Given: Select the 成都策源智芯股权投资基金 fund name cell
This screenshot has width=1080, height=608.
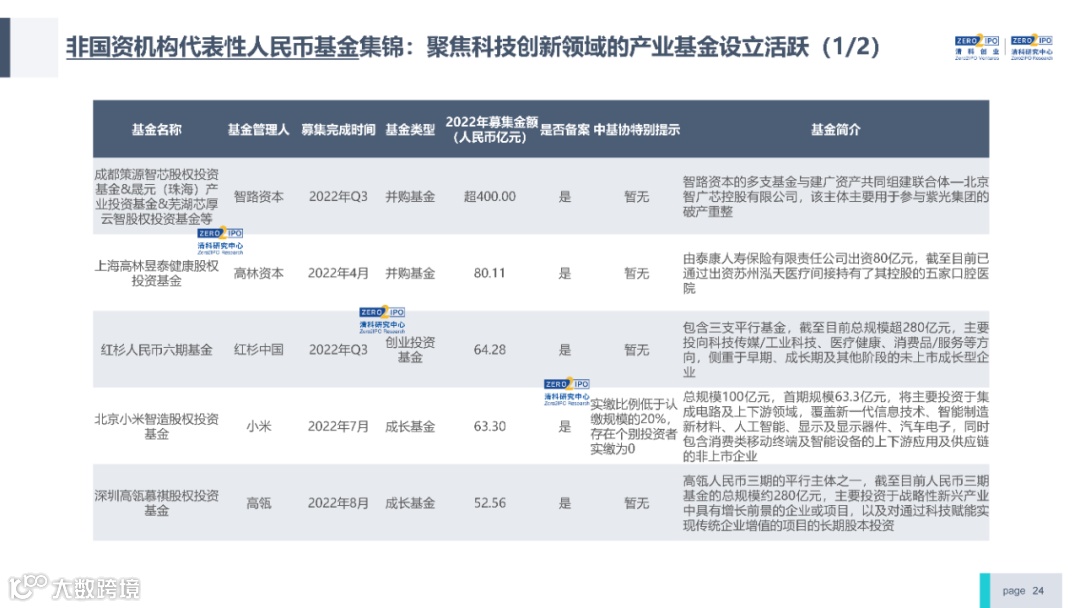Looking at the screenshot, I should click(156, 197).
